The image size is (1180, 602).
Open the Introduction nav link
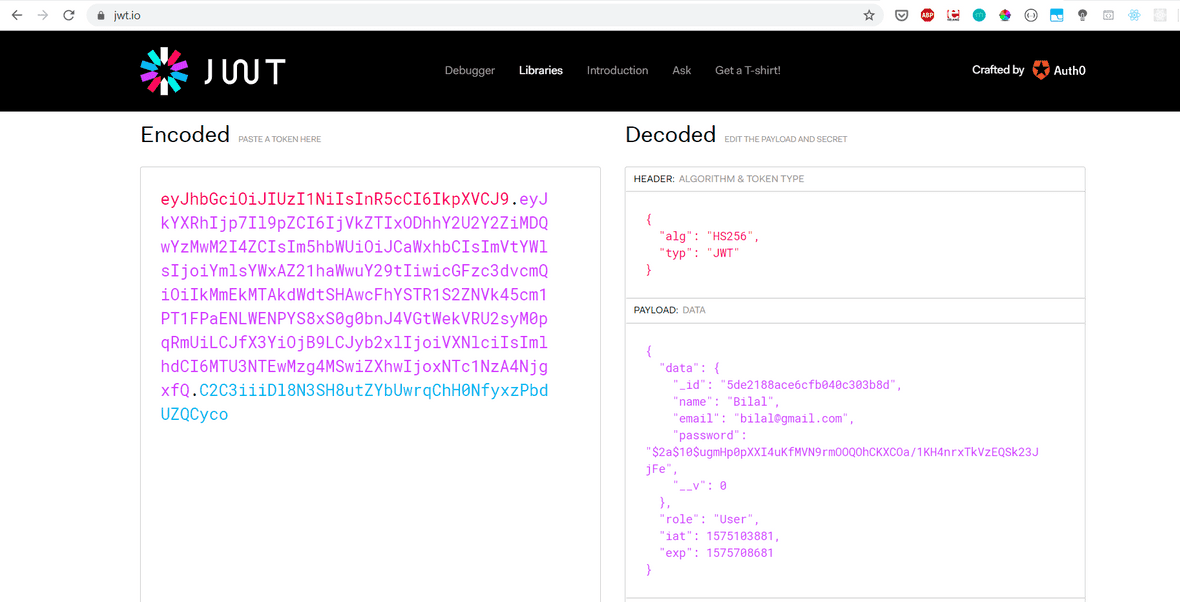tap(617, 70)
